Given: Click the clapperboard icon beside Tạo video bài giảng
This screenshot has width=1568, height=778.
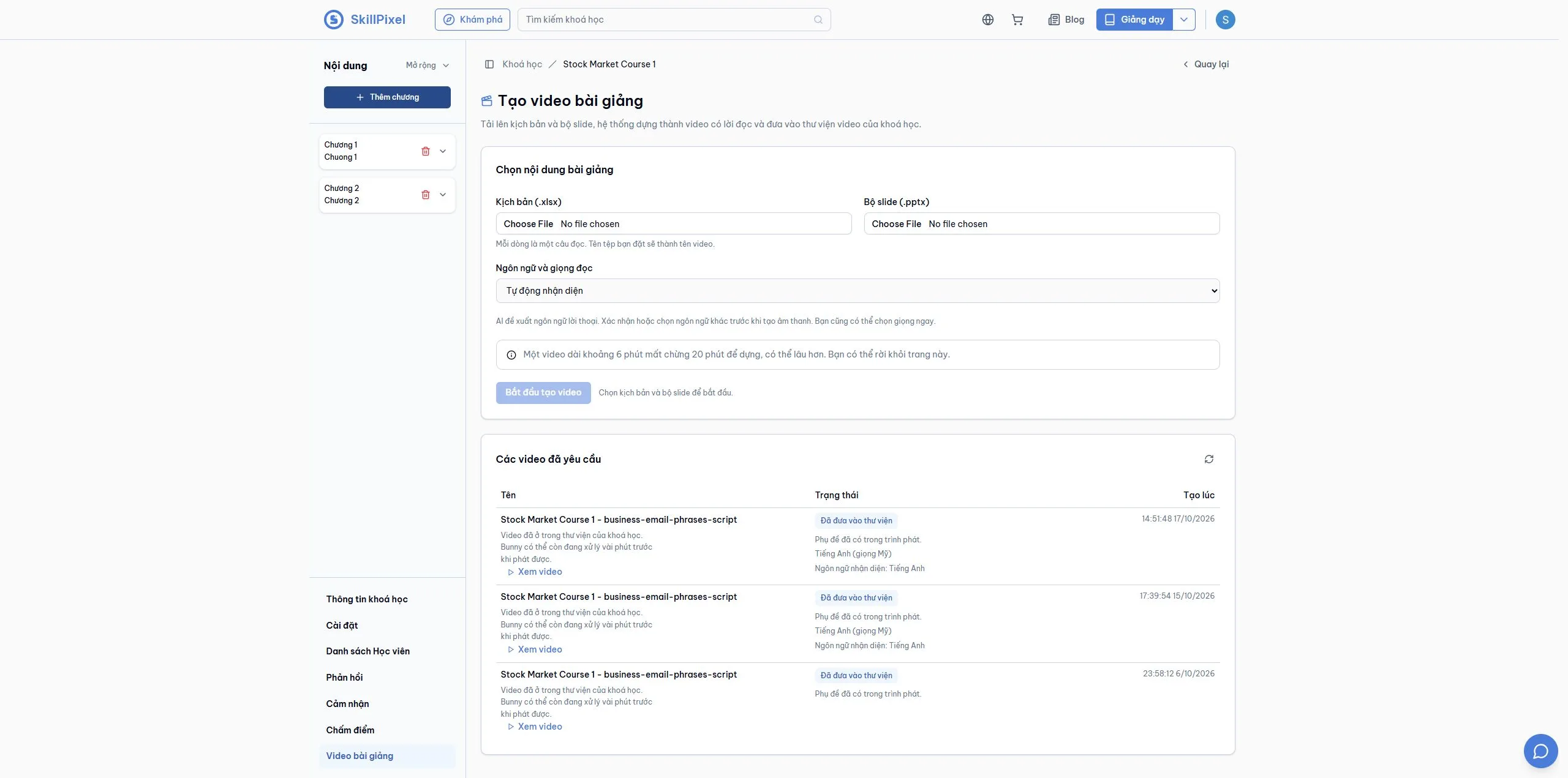Looking at the screenshot, I should 487,101.
